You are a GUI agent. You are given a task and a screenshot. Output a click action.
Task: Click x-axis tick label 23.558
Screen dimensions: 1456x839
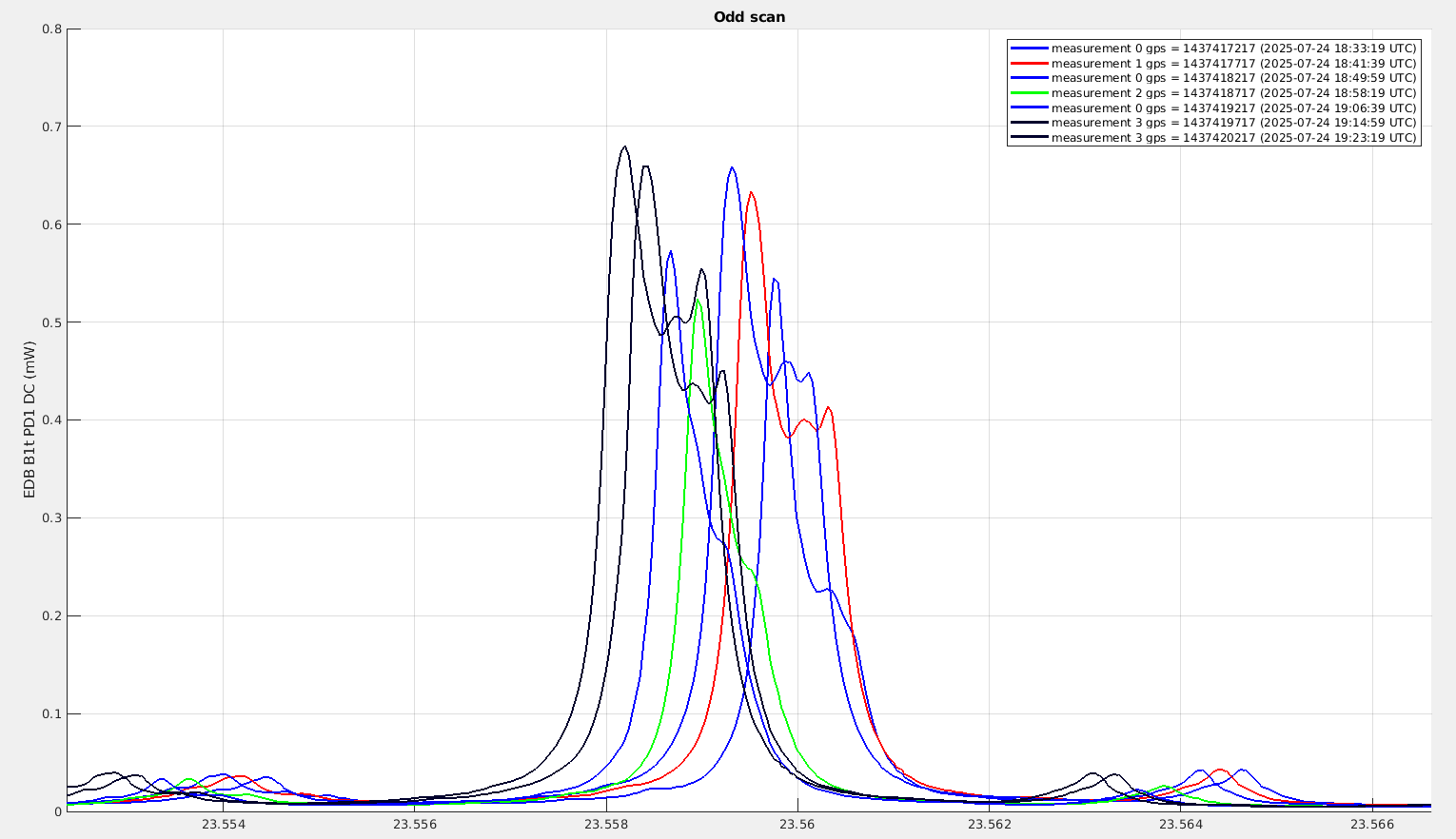click(x=606, y=825)
